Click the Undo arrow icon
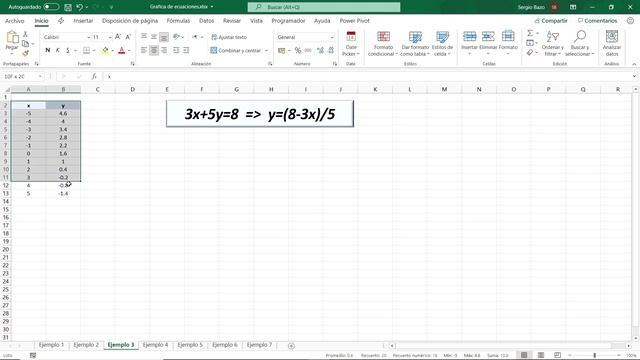The image size is (640, 360). coord(80,7)
